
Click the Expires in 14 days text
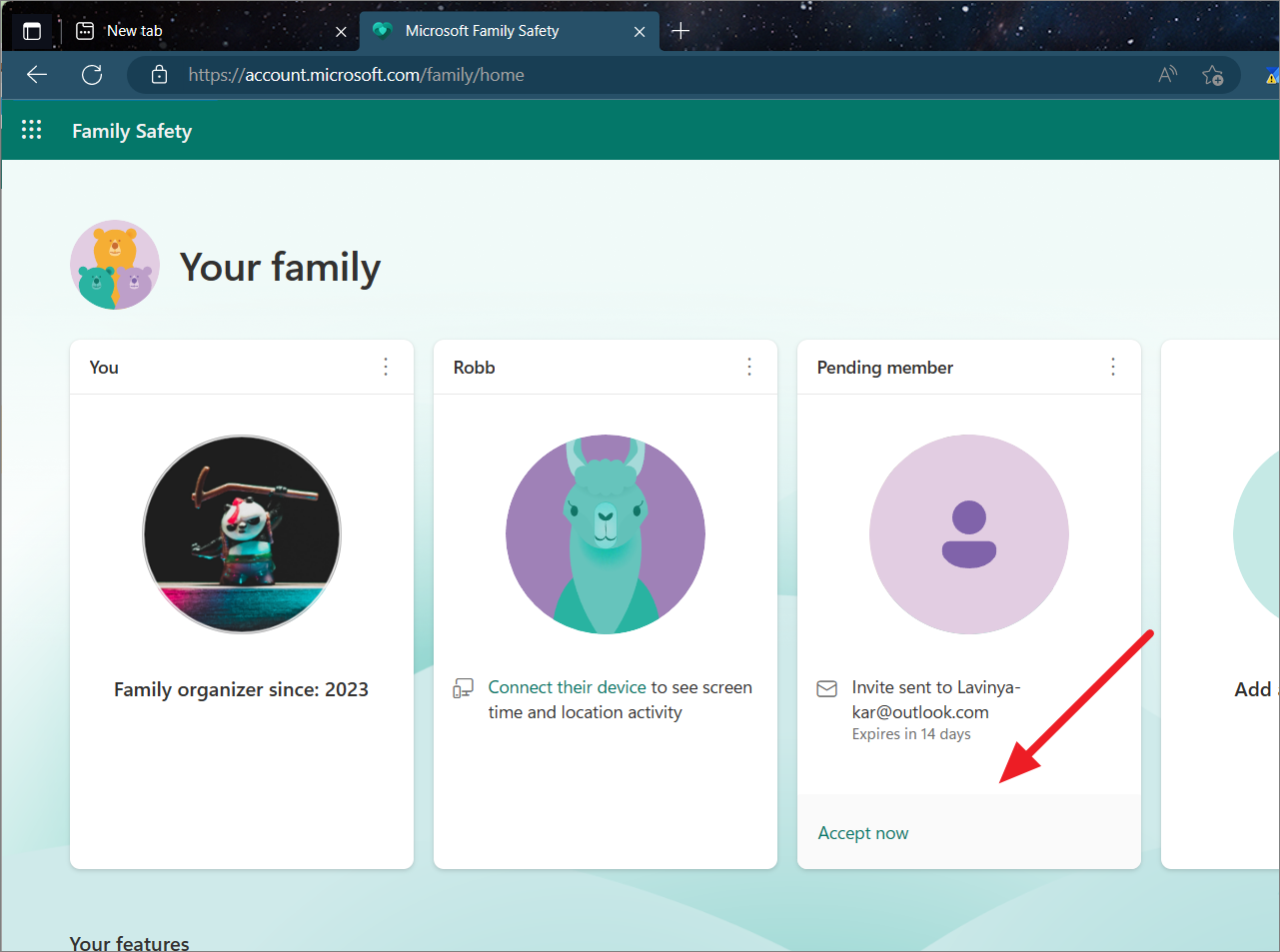click(x=911, y=734)
